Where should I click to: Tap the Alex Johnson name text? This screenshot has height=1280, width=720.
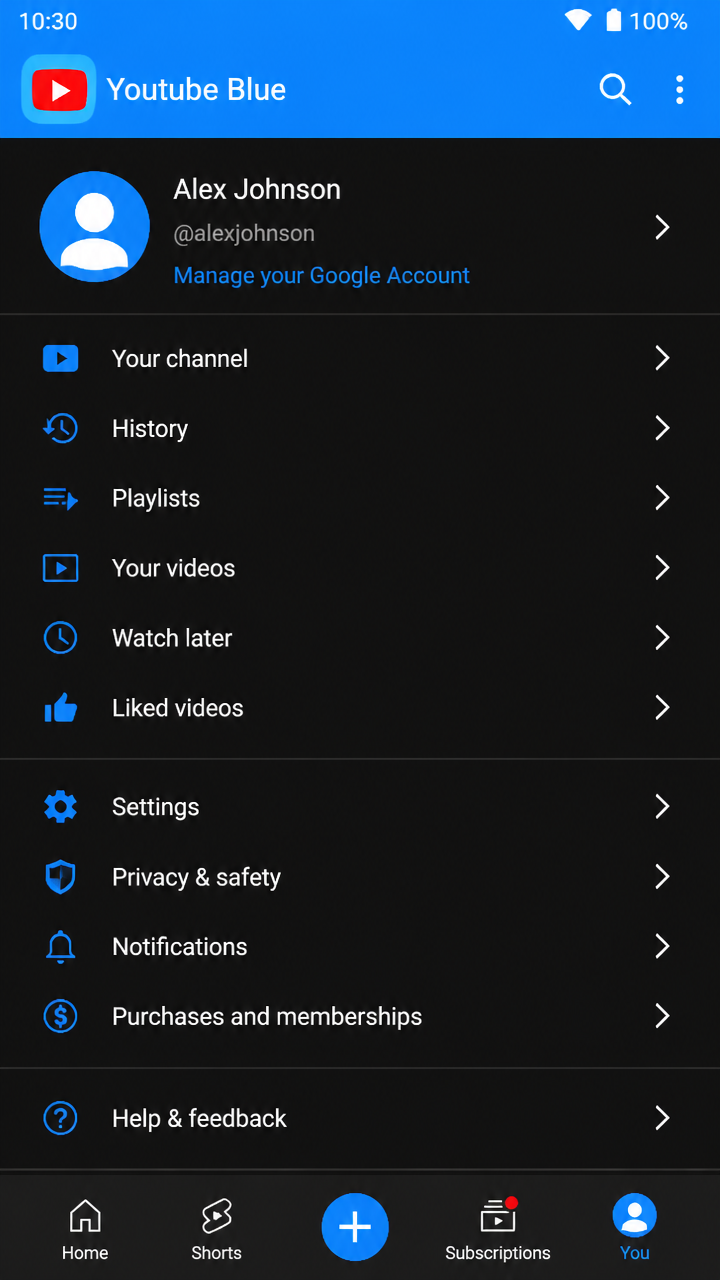point(257,189)
